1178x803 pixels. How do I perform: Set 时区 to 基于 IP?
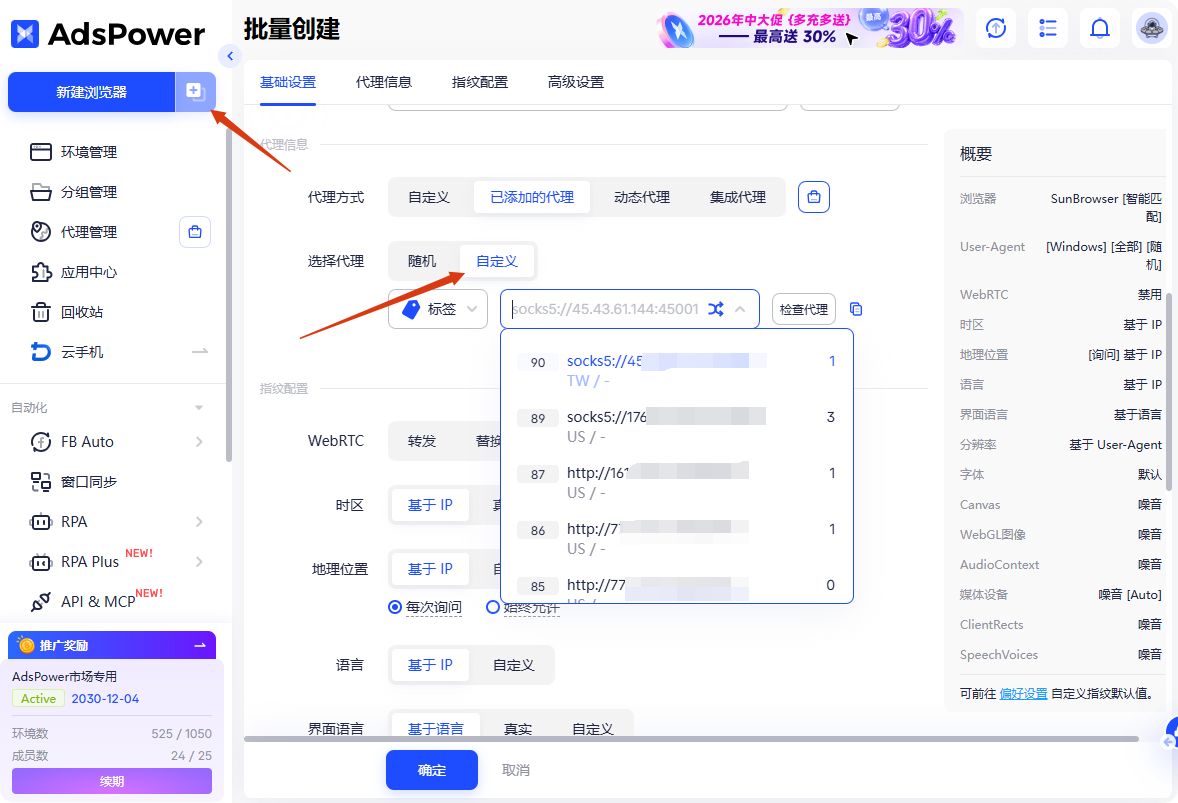[430, 505]
